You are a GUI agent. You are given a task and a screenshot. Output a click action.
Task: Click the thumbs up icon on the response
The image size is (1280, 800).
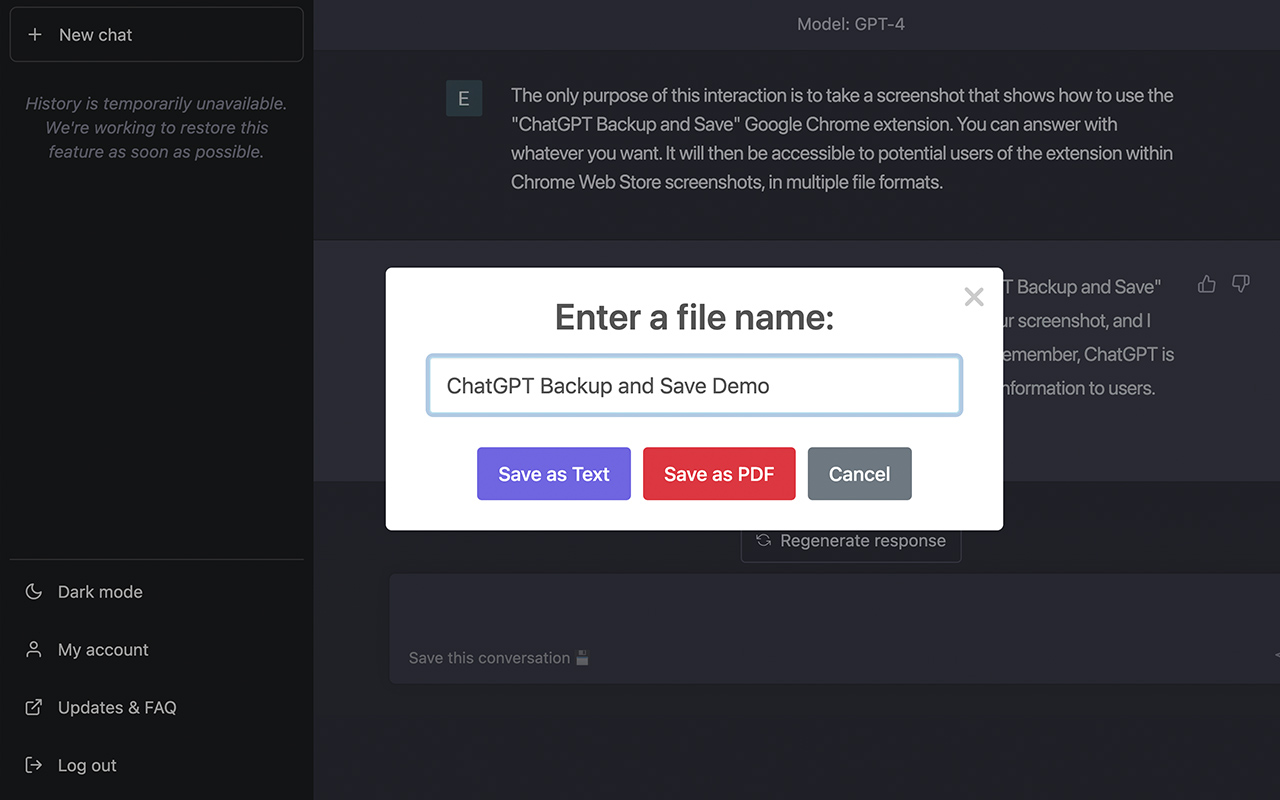coord(1207,285)
